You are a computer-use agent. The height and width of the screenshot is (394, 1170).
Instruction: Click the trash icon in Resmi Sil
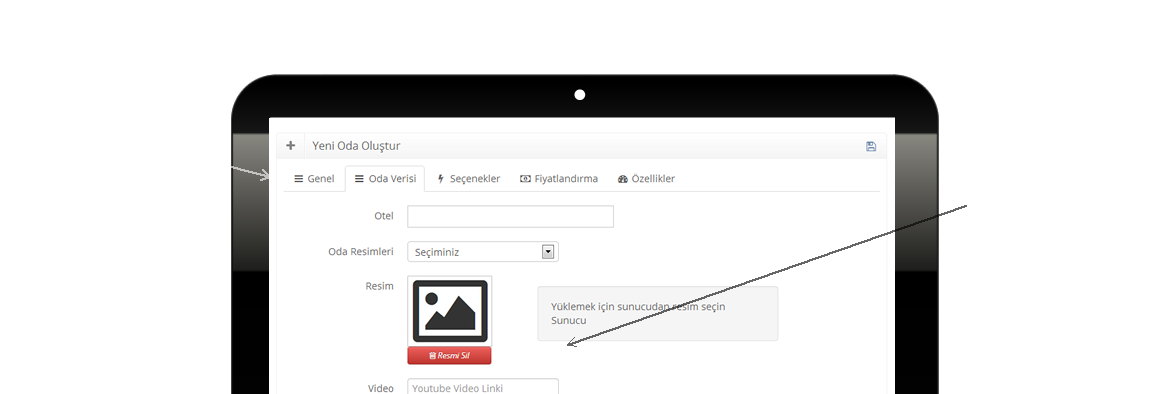click(x=432, y=355)
